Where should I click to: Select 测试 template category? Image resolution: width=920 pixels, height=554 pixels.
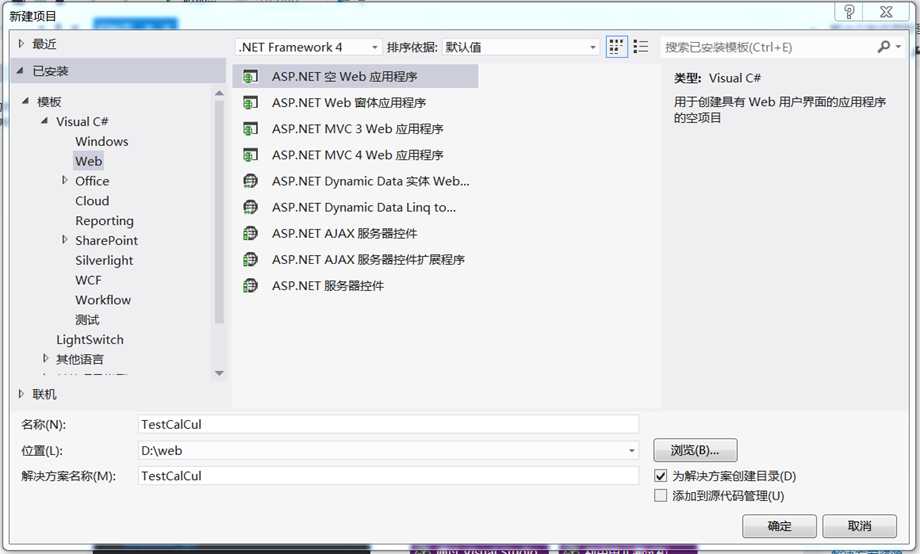click(x=87, y=320)
